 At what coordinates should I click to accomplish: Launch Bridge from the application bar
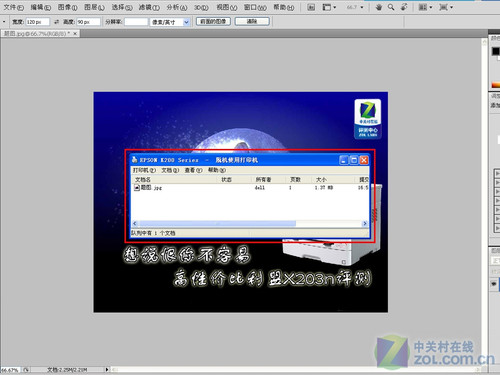tap(311, 7)
